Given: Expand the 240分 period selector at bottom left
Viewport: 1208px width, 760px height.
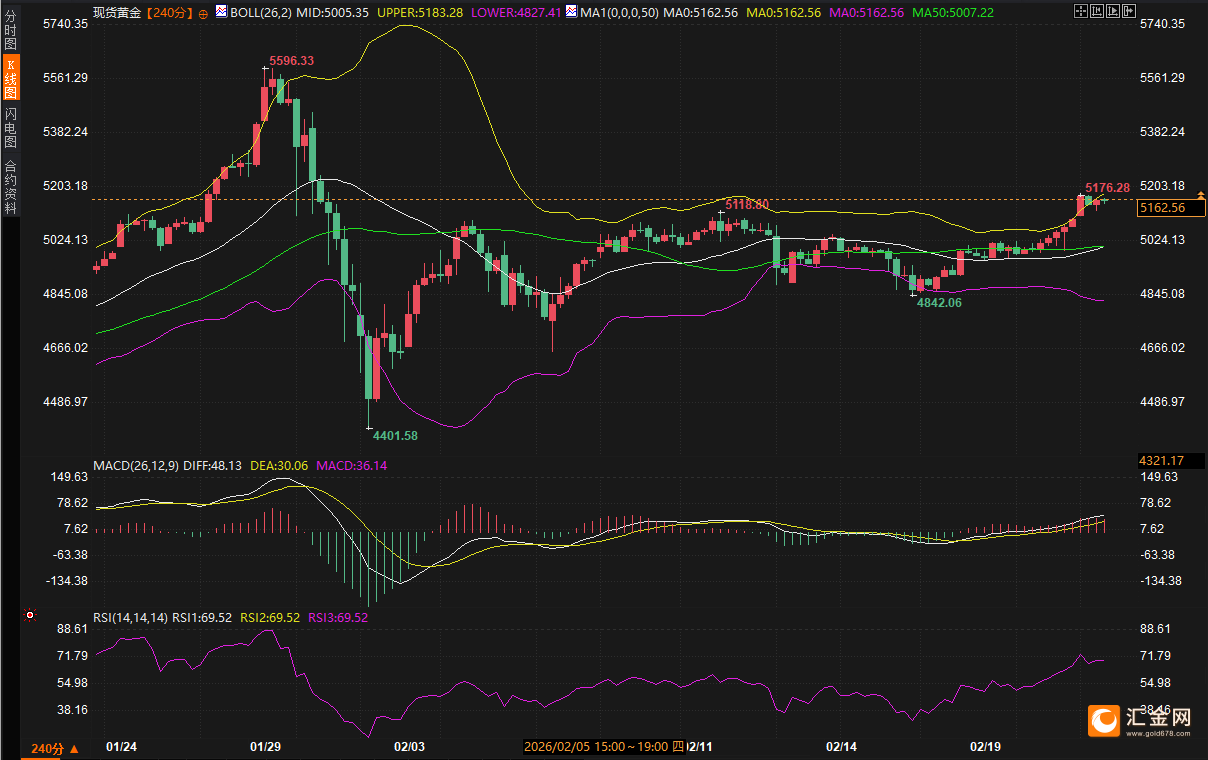Looking at the screenshot, I should (x=54, y=749).
